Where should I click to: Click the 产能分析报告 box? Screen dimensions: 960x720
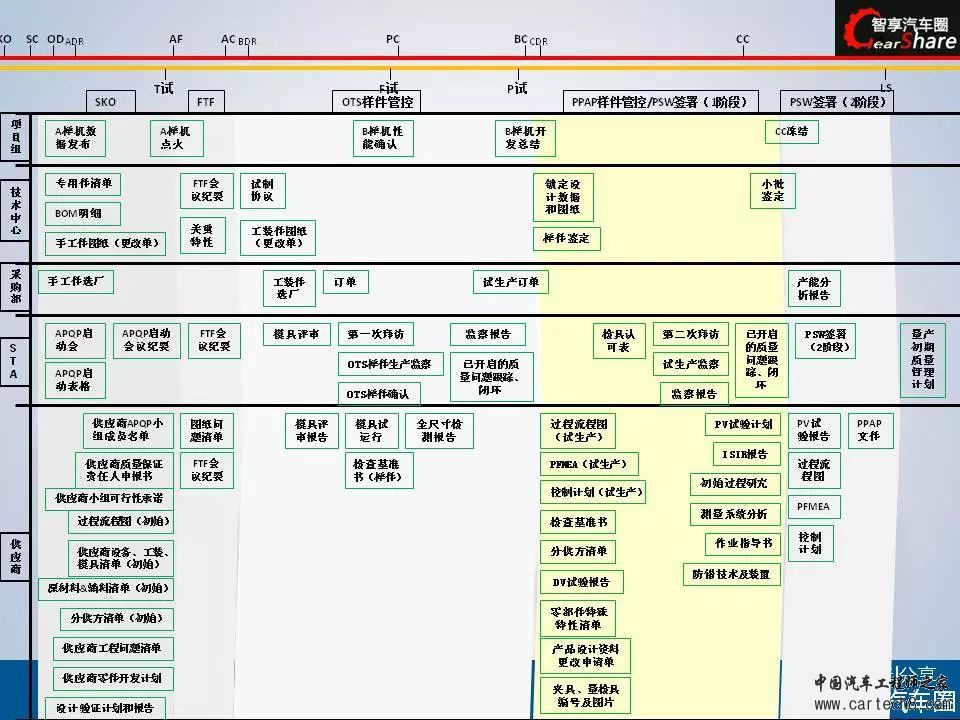[x=813, y=289]
